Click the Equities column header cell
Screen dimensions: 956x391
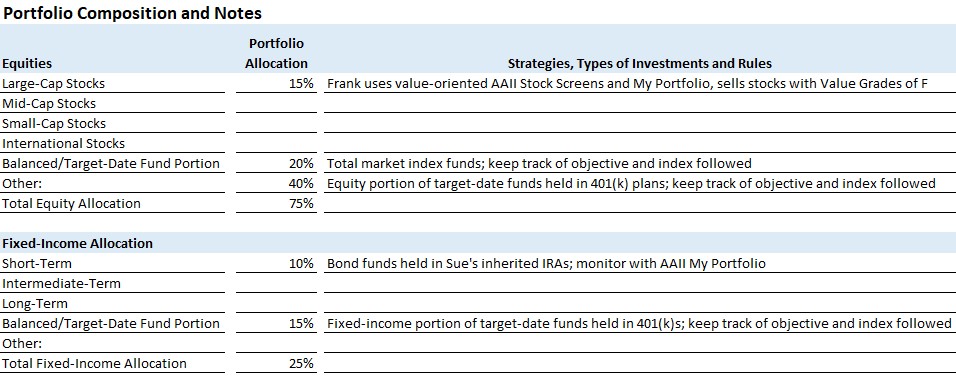[x=112, y=63]
